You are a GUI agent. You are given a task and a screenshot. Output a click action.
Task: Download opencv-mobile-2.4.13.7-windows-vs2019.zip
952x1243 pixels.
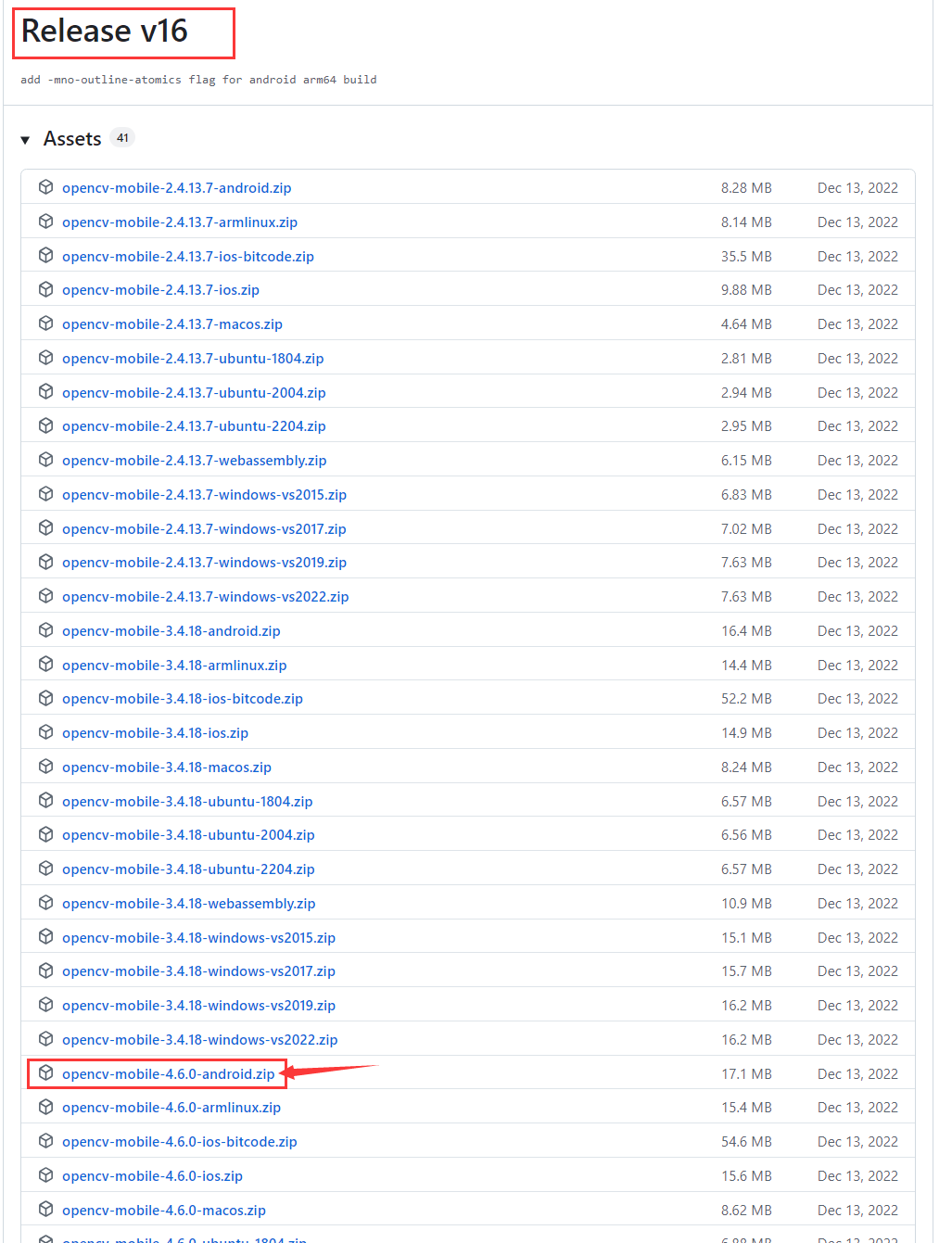pyautogui.click(x=204, y=563)
